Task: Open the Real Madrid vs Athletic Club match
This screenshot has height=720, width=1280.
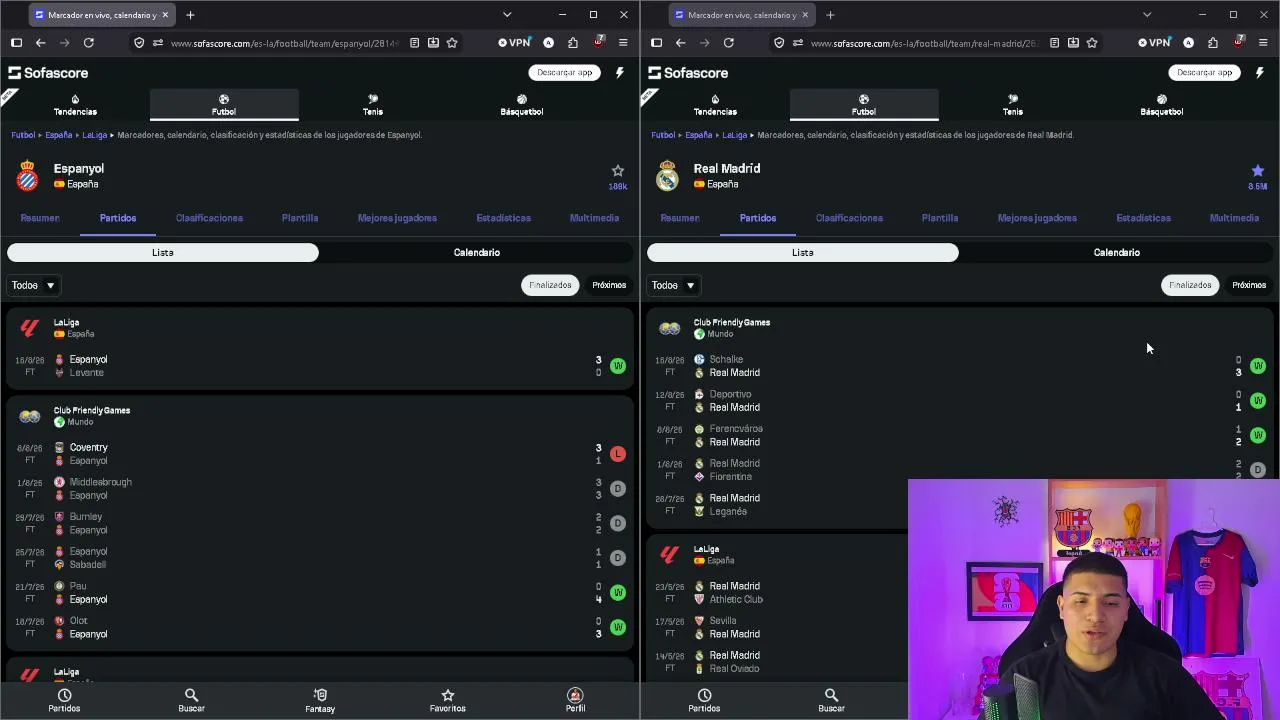Action: (776, 593)
